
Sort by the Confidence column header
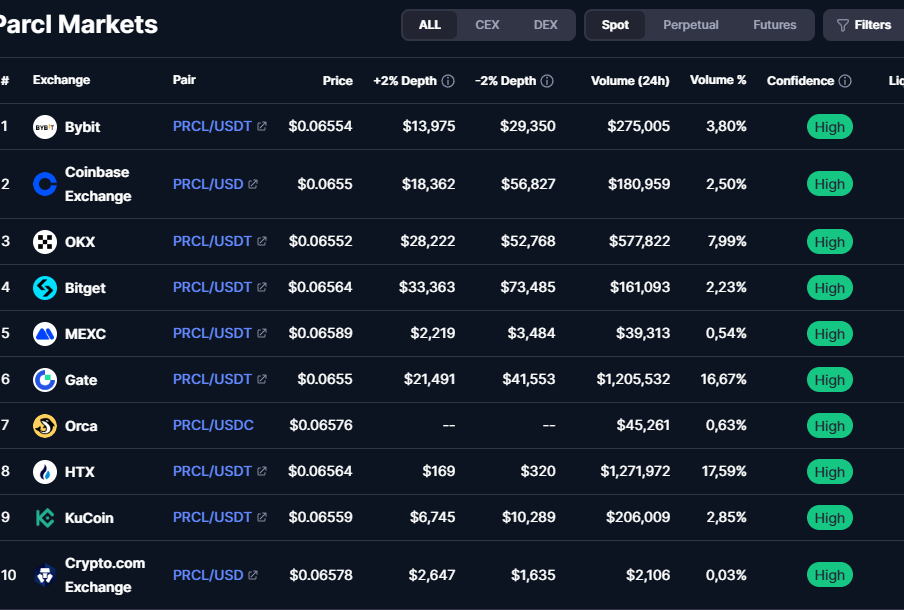pos(800,81)
